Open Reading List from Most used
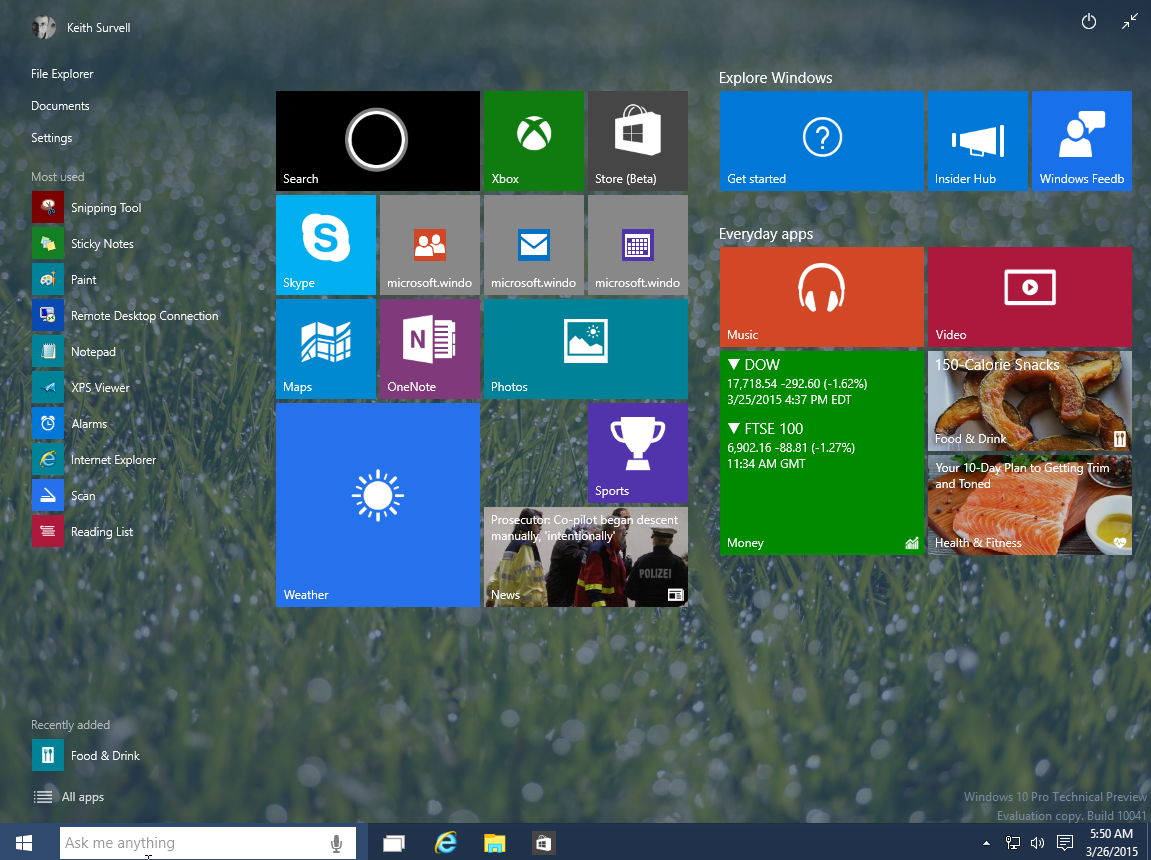Viewport: 1151px width, 860px height. click(x=82, y=531)
